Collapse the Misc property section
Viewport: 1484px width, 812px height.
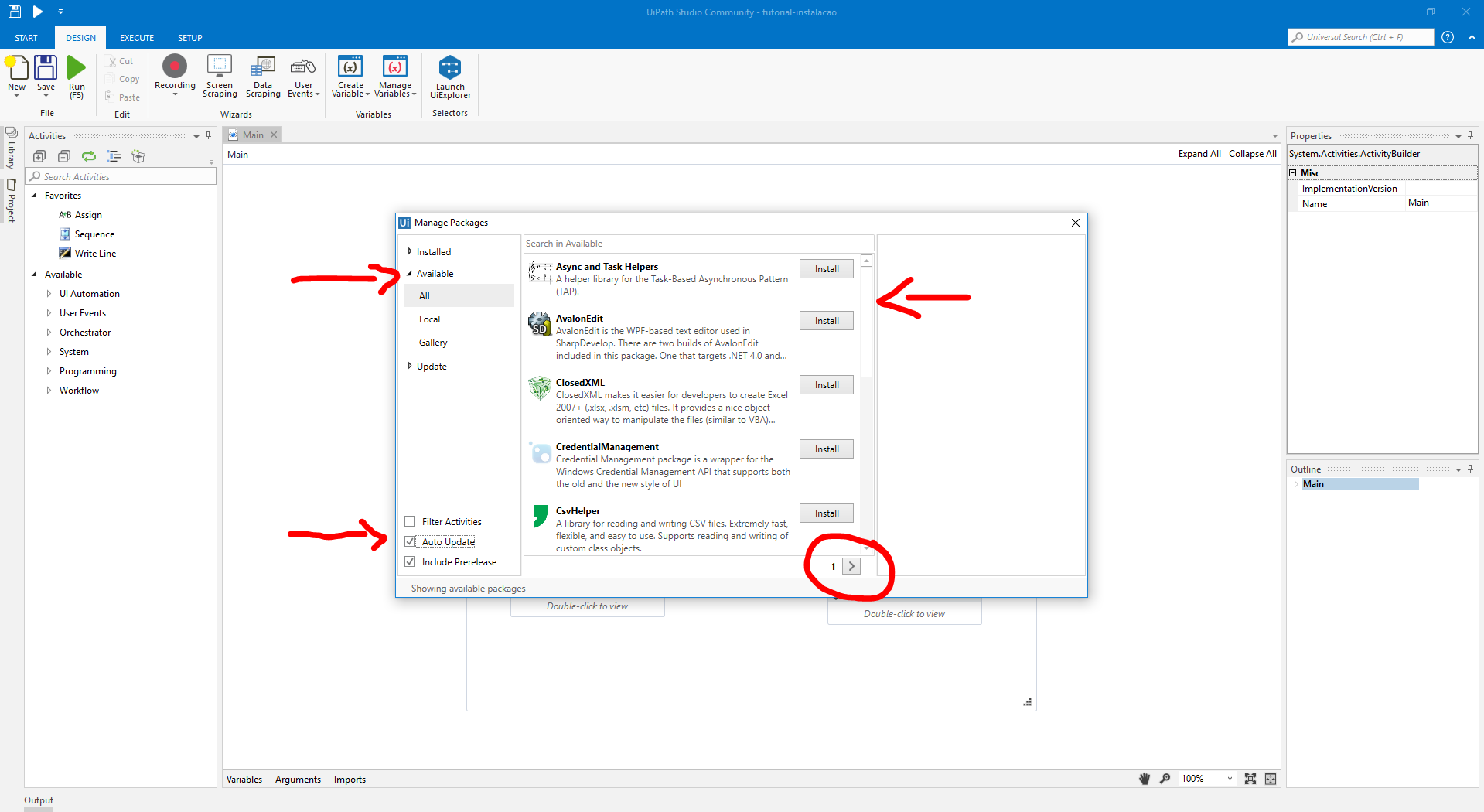[1292, 172]
